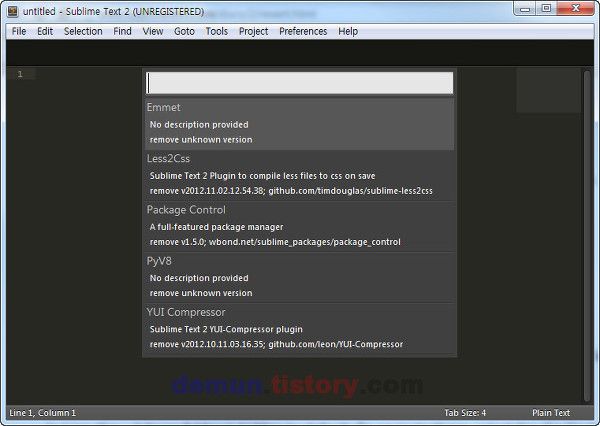600x426 pixels.
Task: Click Tab Size: 4 in status bar
Action: [x=465, y=413]
